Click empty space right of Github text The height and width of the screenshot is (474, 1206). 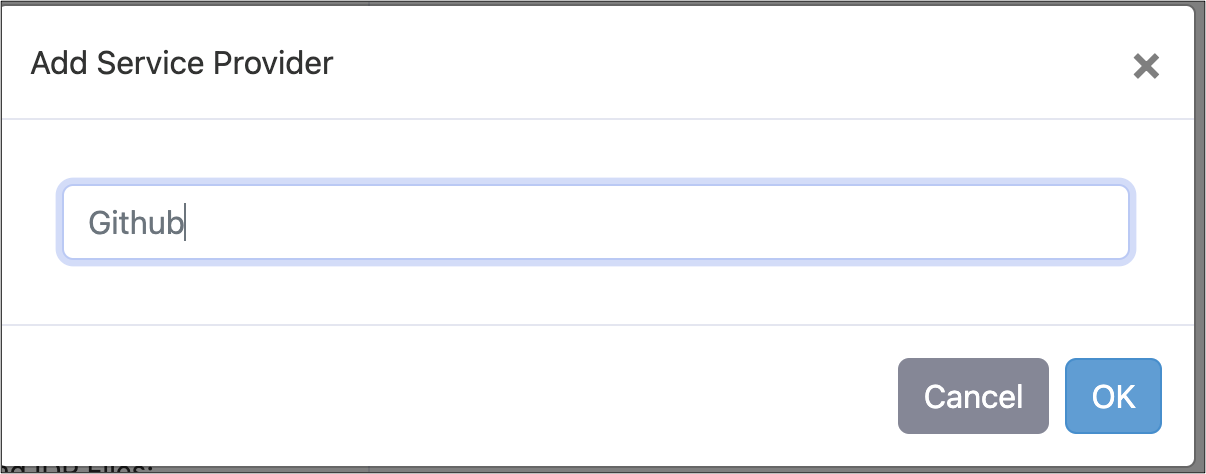[650, 222]
